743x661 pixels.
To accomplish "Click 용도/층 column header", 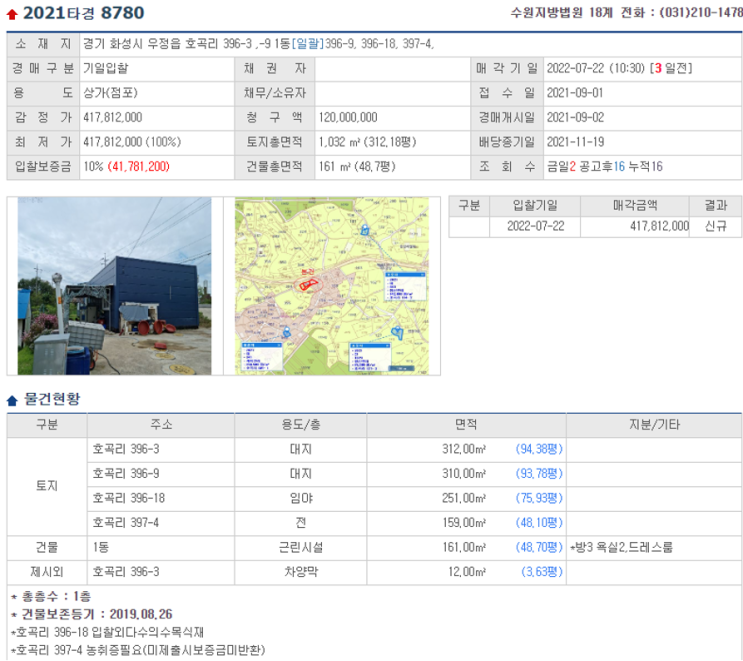I will [301, 425].
